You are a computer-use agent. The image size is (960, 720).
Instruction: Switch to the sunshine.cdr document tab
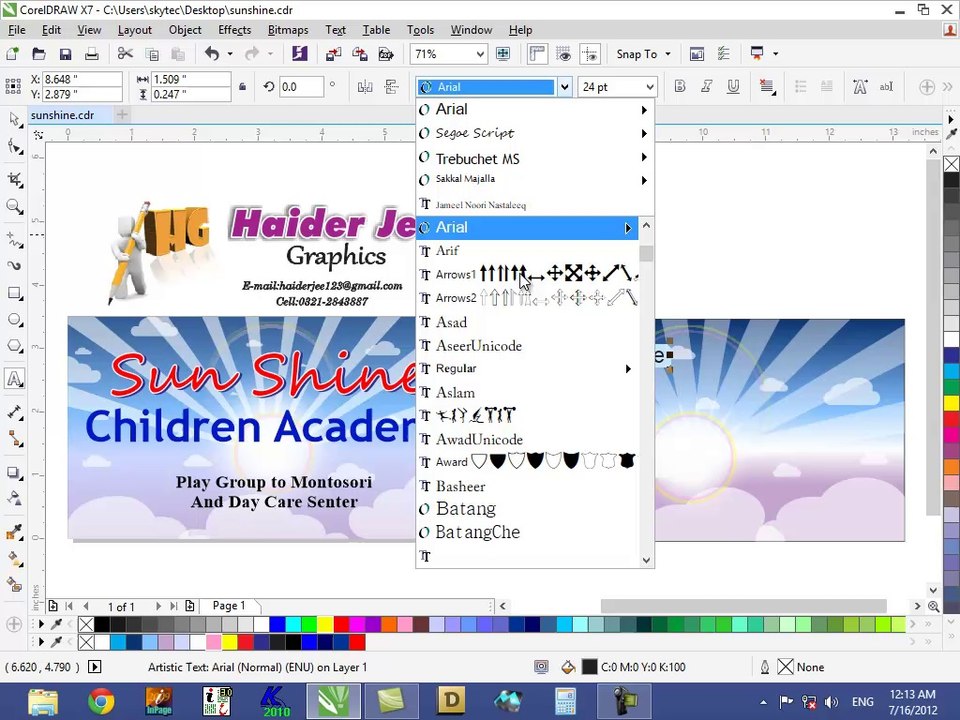(x=62, y=114)
